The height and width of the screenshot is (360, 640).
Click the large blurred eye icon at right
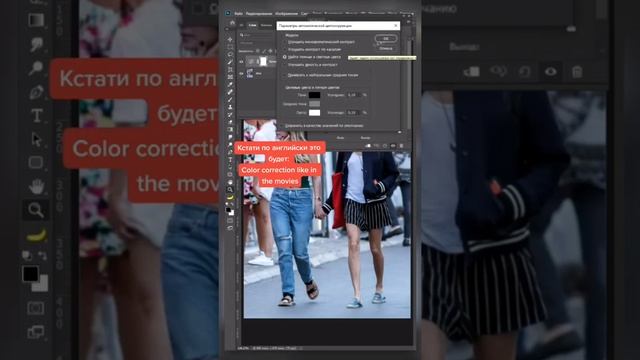(551, 72)
